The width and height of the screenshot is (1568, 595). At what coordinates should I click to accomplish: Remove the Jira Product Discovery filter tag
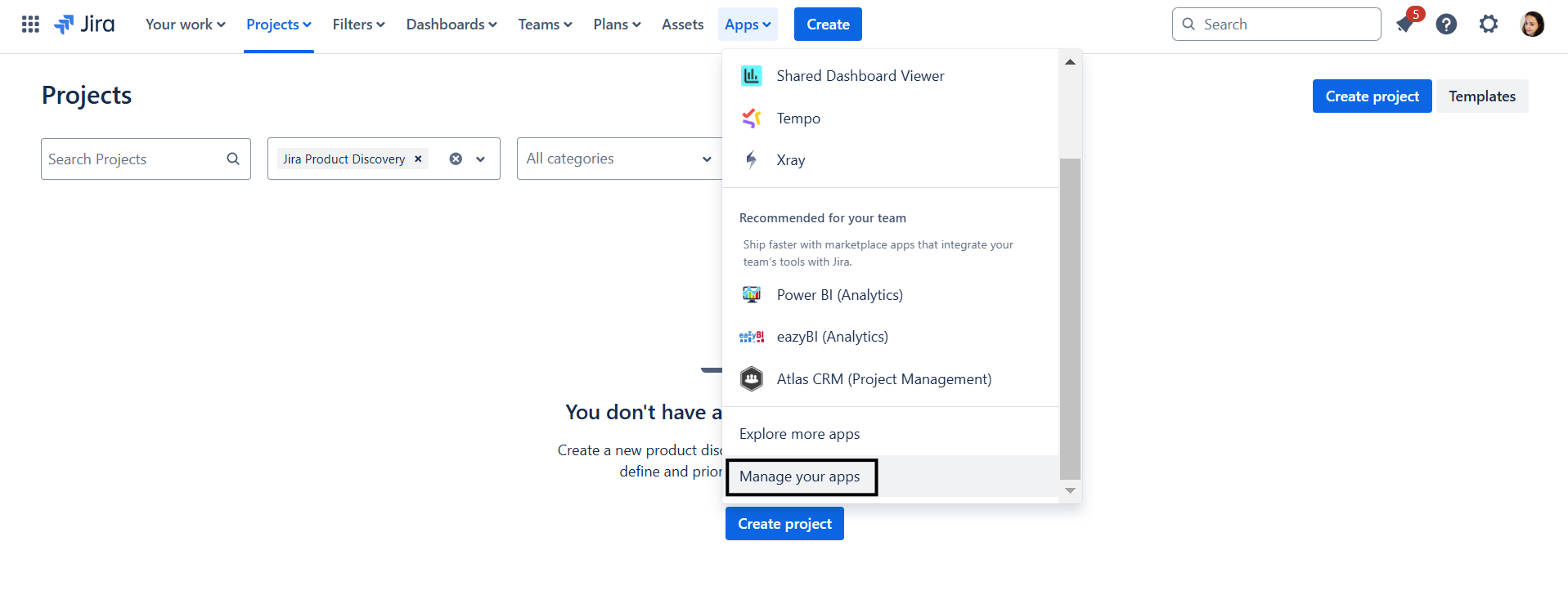point(418,159)
